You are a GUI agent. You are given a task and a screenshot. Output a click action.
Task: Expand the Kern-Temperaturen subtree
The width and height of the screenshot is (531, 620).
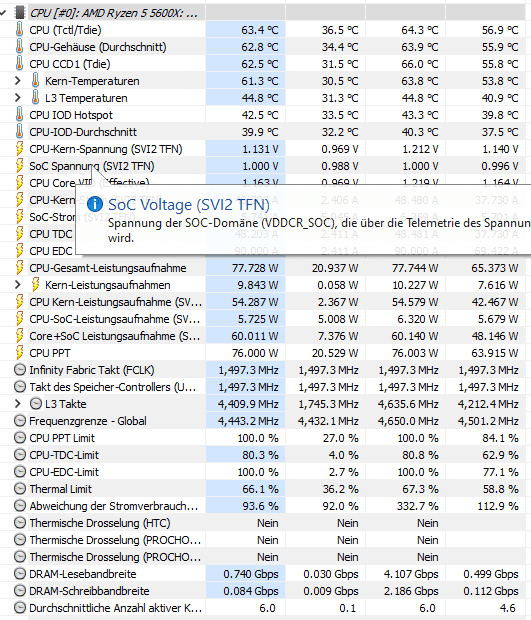pyautogui.click(x=17, y=81)
